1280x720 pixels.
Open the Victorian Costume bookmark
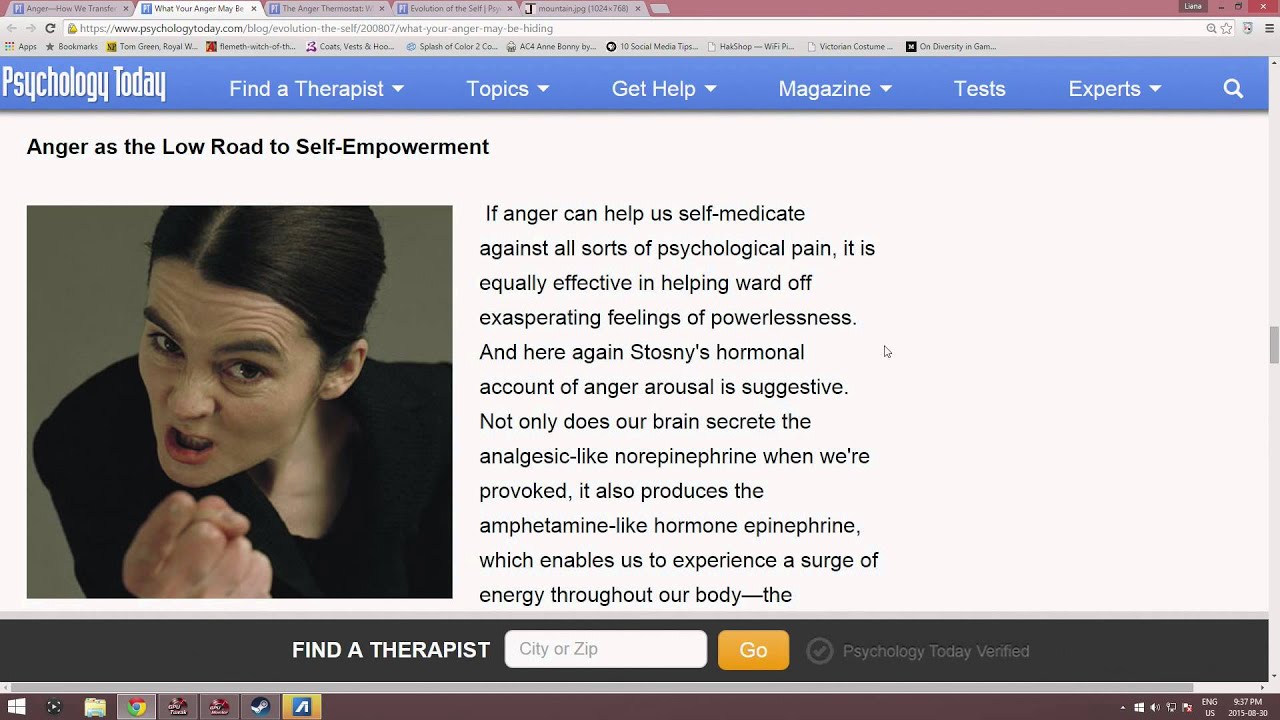[850, 46]
